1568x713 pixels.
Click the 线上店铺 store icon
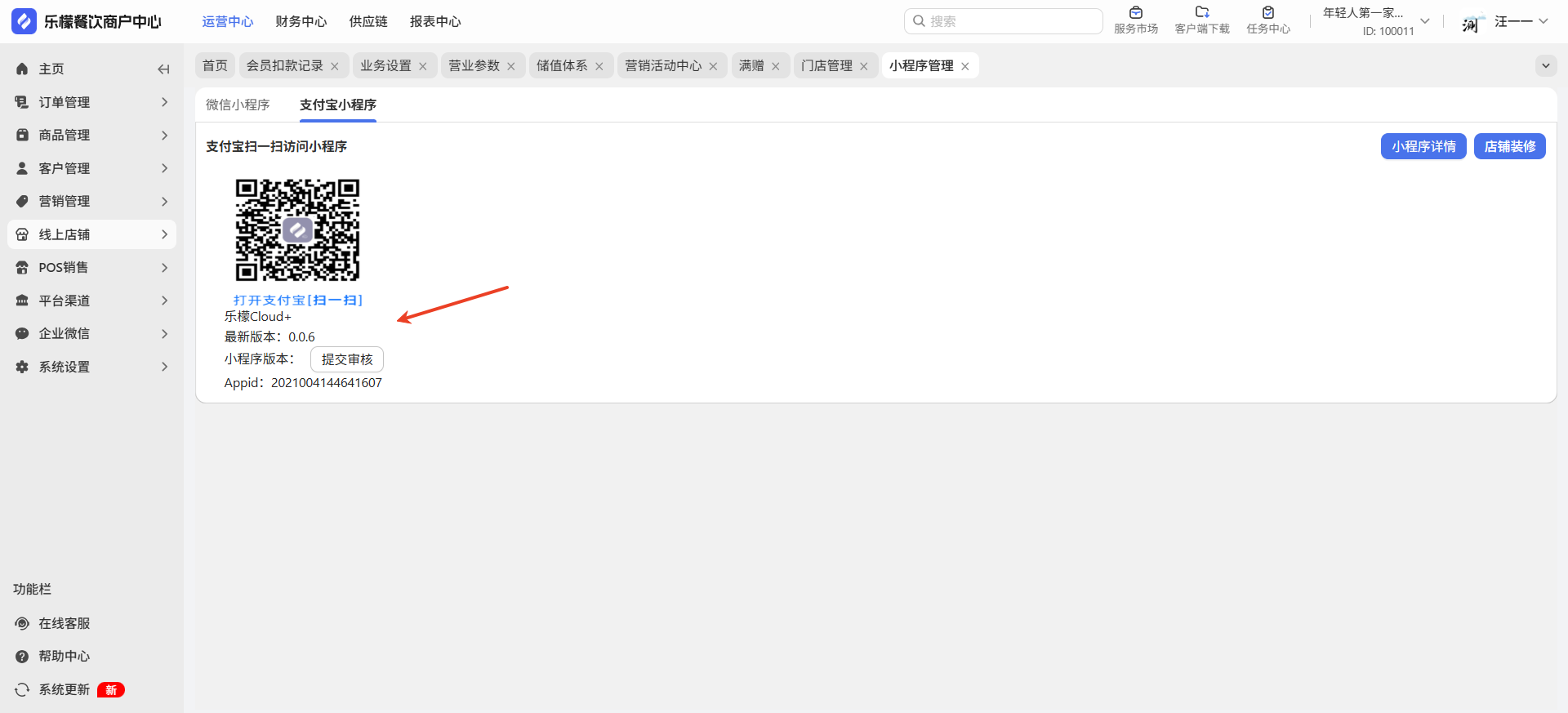pos(22,234)
